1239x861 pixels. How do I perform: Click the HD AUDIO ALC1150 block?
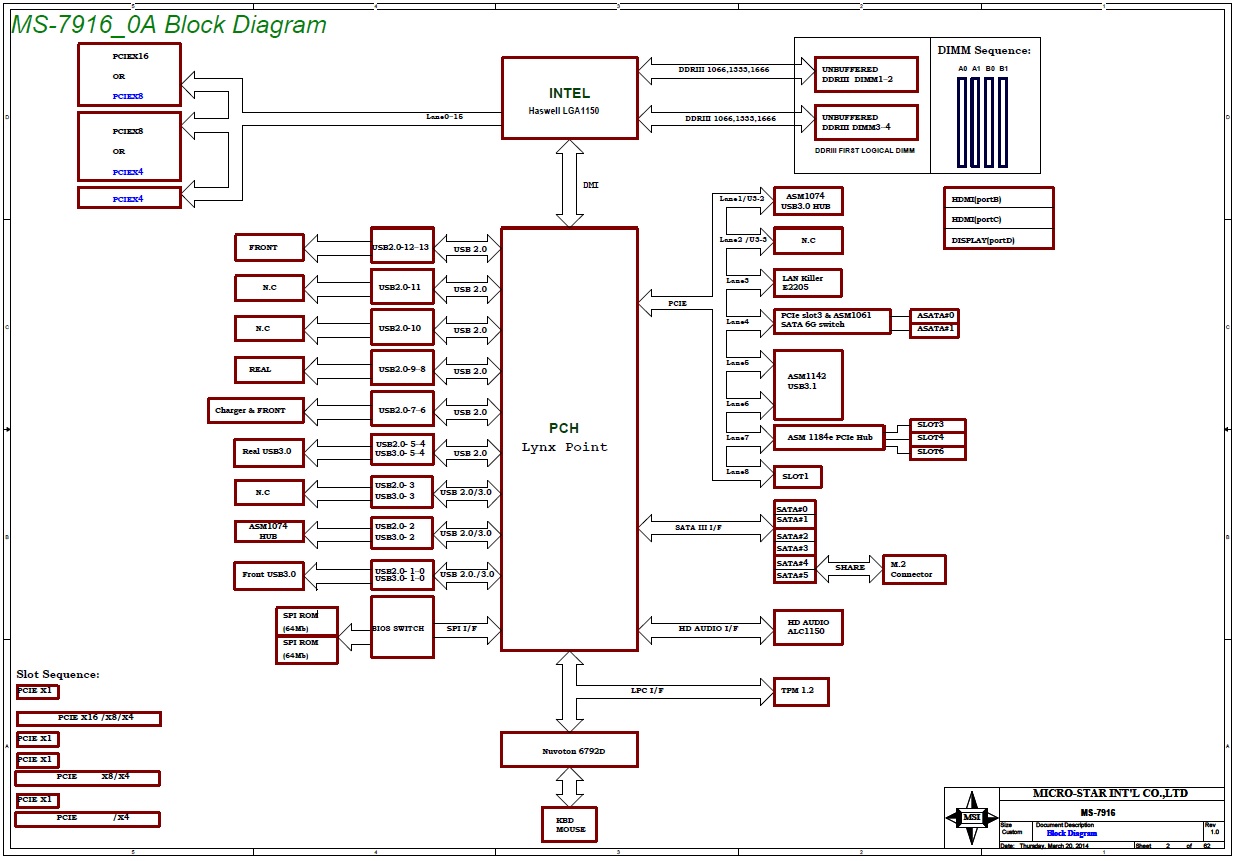tap(808, 628)
